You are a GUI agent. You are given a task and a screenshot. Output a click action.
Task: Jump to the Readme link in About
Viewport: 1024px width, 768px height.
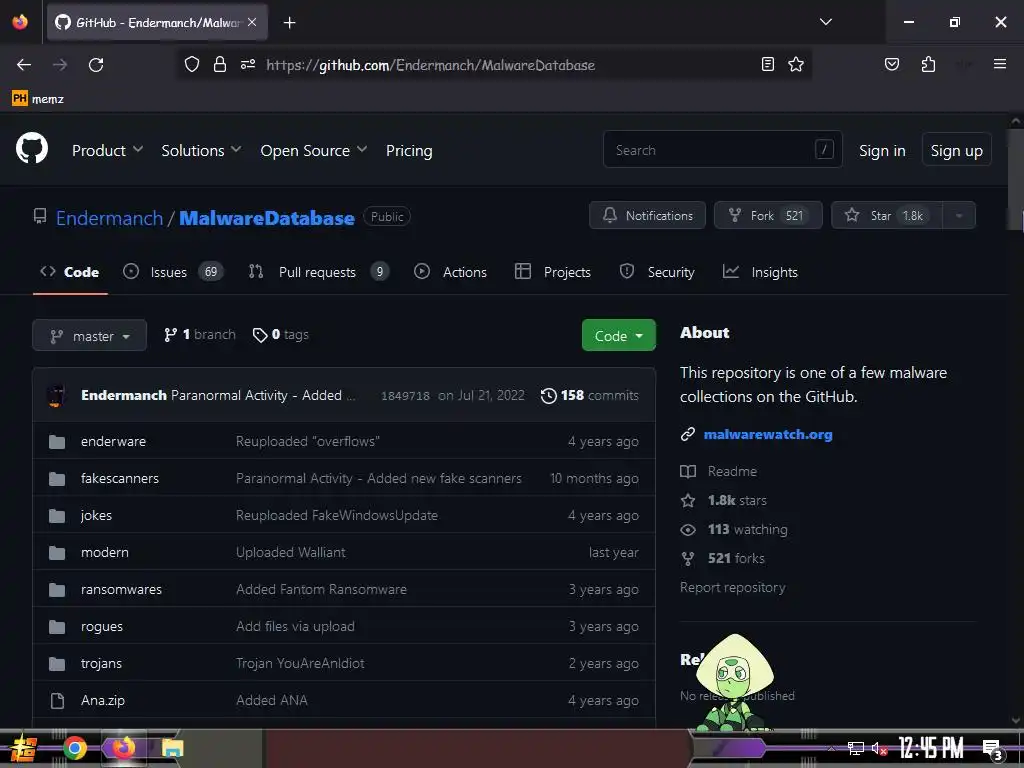[719, 472]
